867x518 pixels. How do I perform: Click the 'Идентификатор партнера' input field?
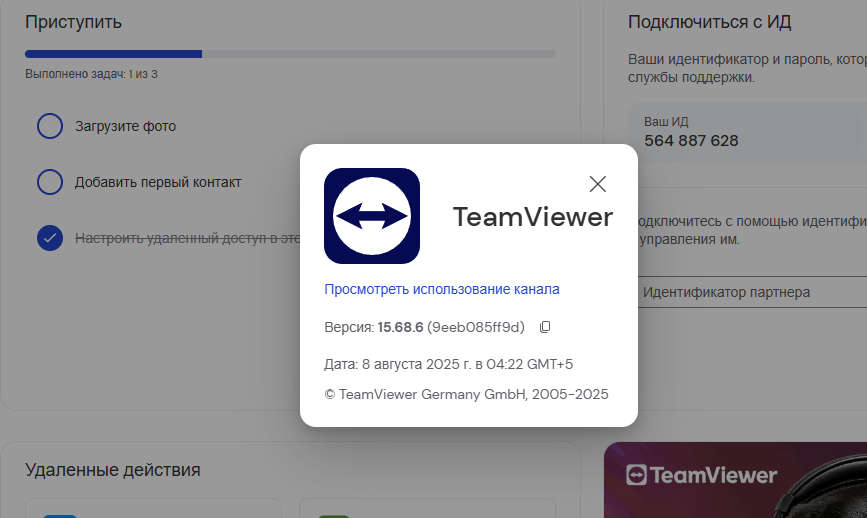point(752,292)
